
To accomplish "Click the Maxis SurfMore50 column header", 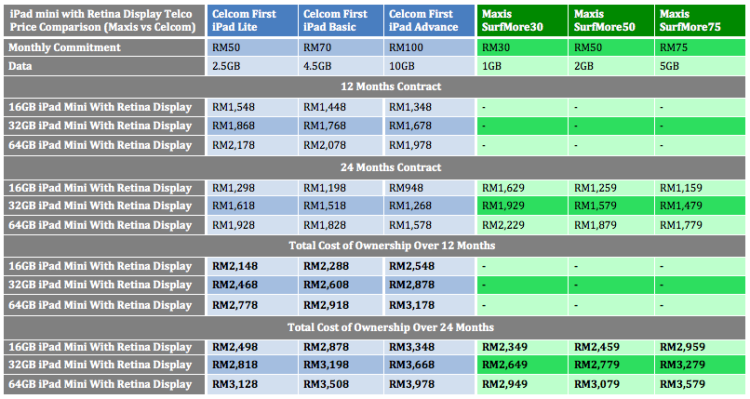I will tap(611, 21).
